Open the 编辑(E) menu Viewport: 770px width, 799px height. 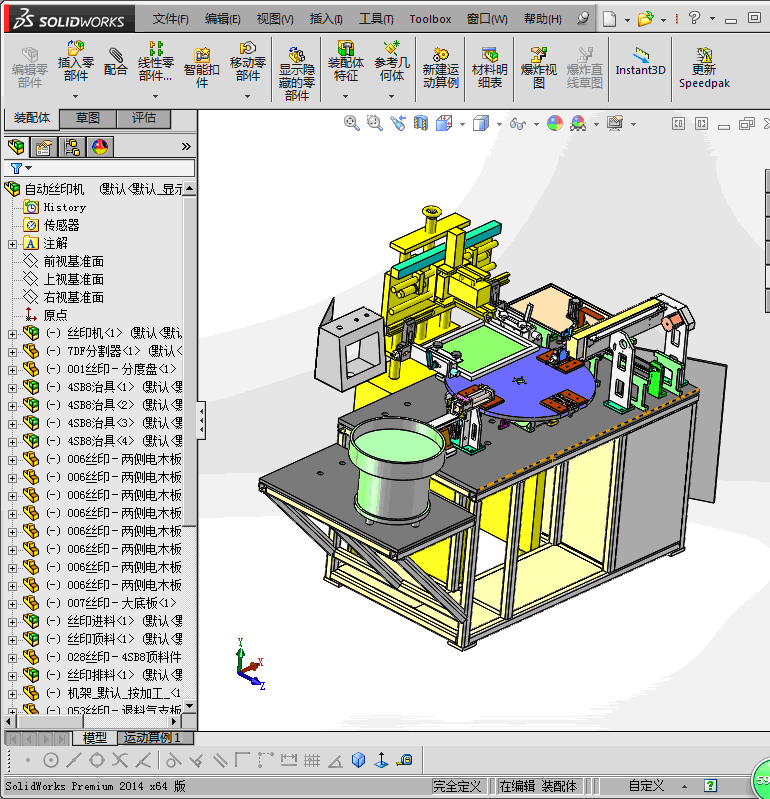tap(223, 19)
